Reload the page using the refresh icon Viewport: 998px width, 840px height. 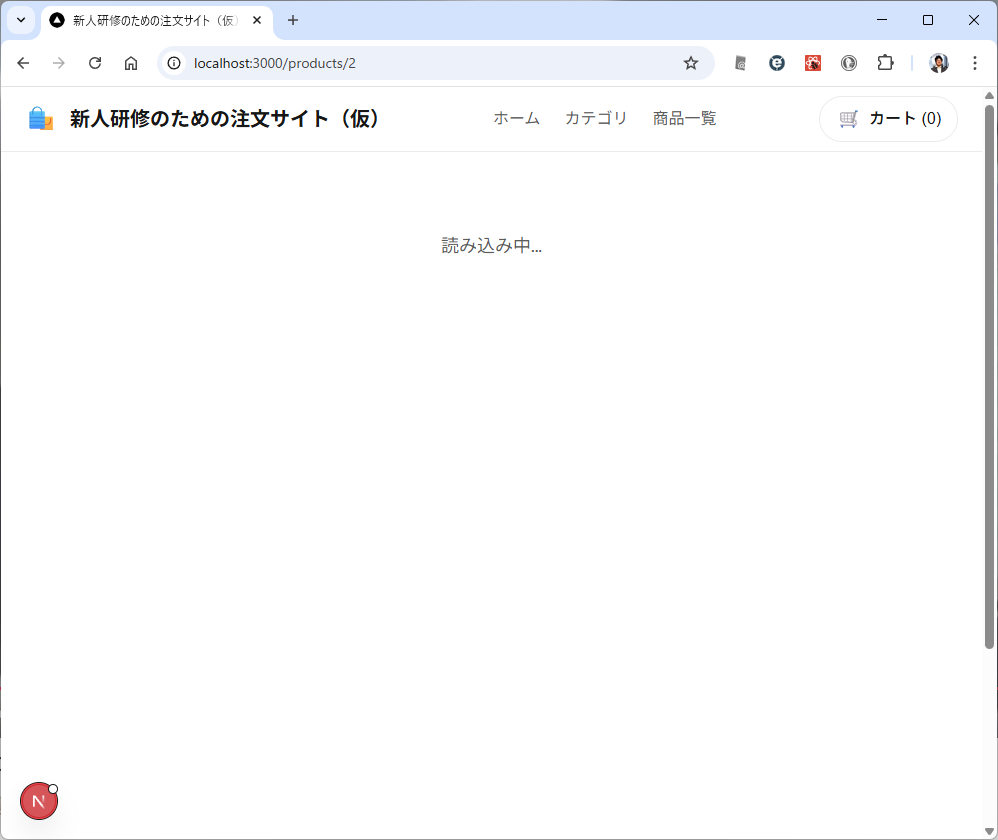pos(95,63)
